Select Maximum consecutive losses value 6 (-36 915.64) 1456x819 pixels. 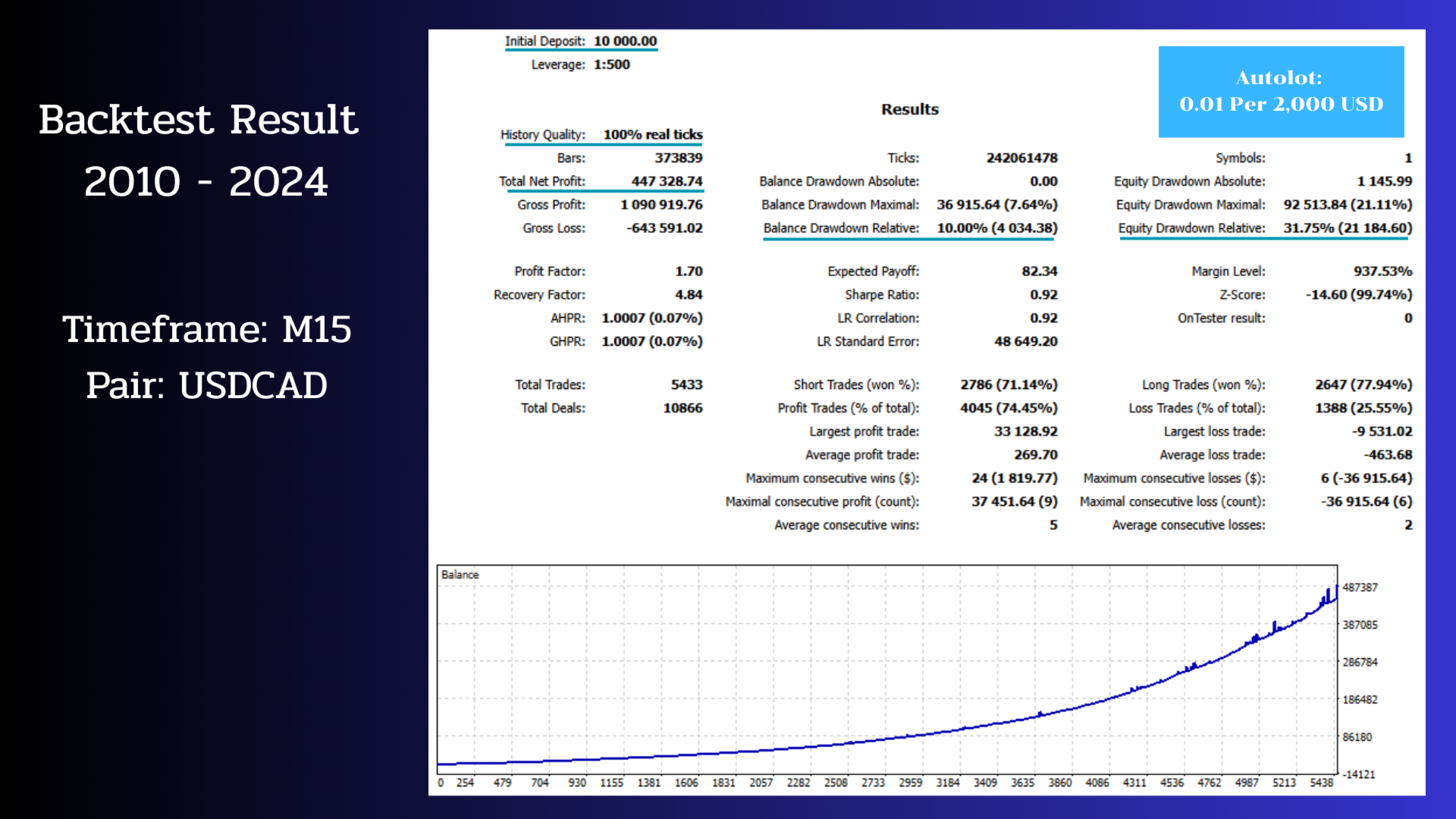[x=1367, y=479]
